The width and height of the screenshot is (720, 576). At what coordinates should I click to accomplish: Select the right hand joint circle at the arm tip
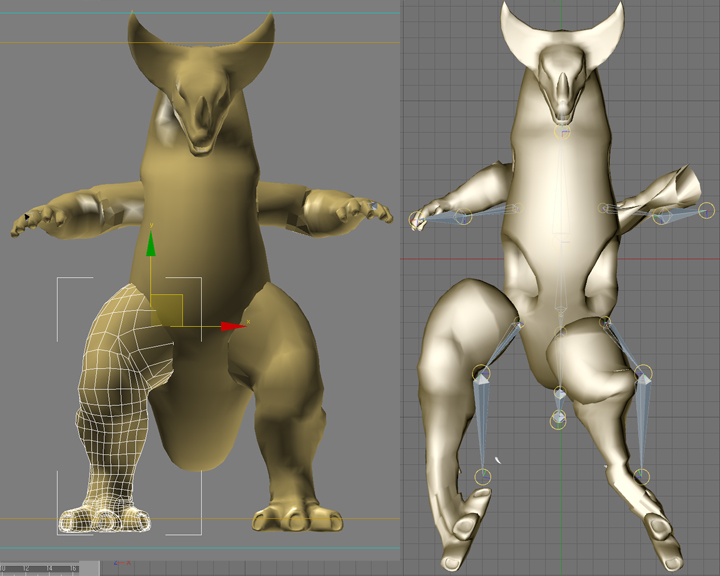click(706, 210)
